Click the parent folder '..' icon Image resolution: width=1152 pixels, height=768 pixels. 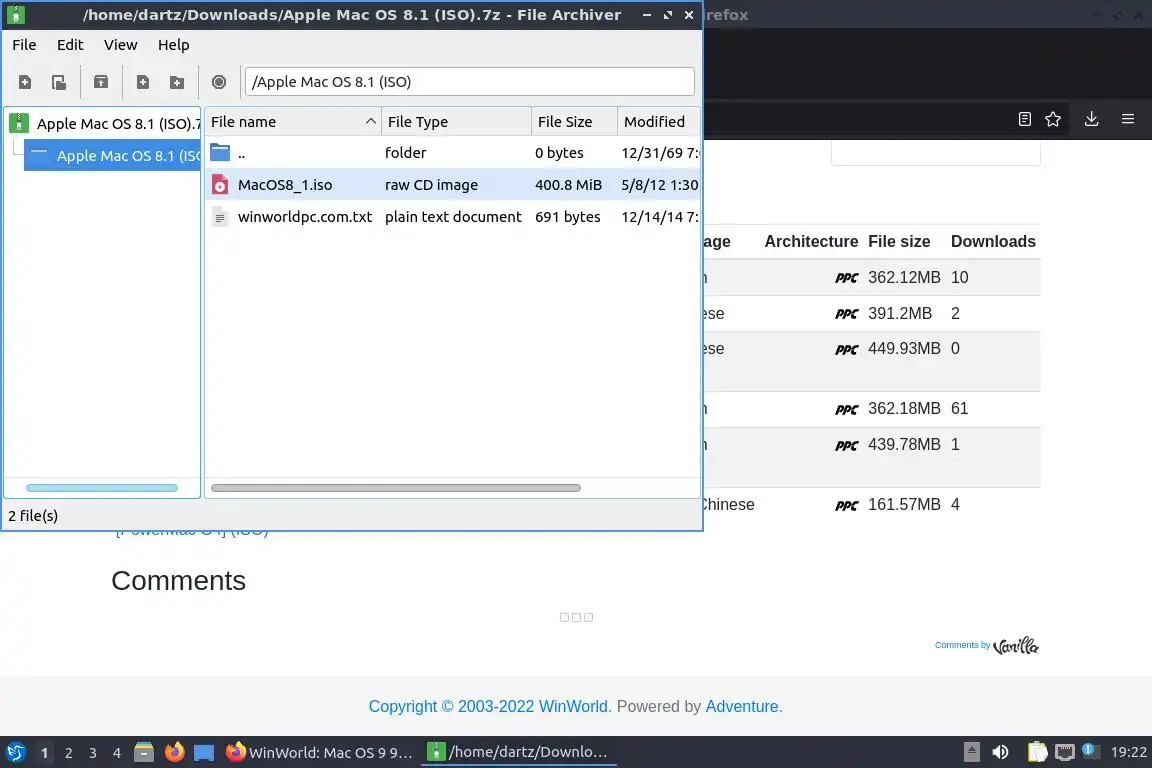(x=220, y=153)
